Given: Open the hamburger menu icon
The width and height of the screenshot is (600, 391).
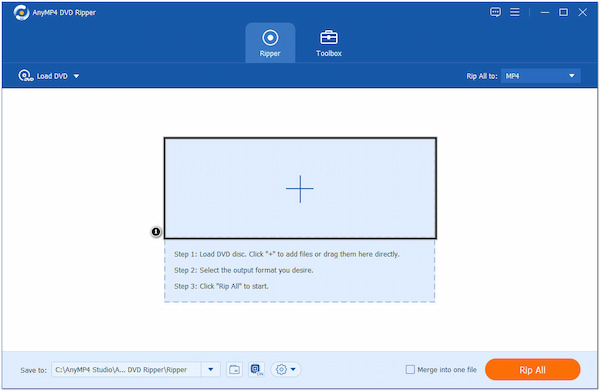Looking at the screenshot, I should tap(515, 12).
